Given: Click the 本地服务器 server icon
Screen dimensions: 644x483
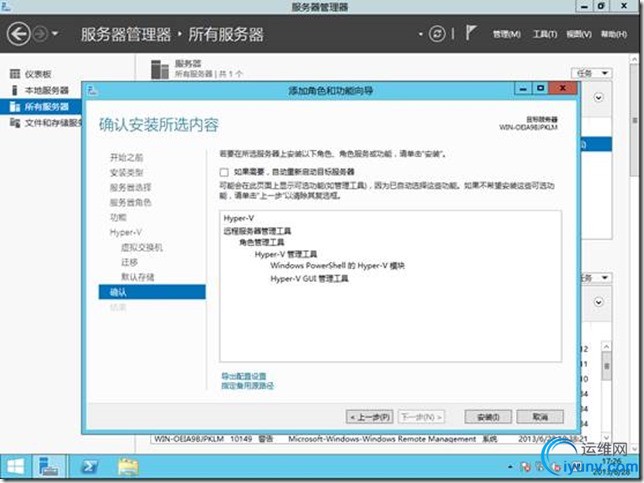Looking at the screenshot, I should pyautogui.click(x=15, y=90).
